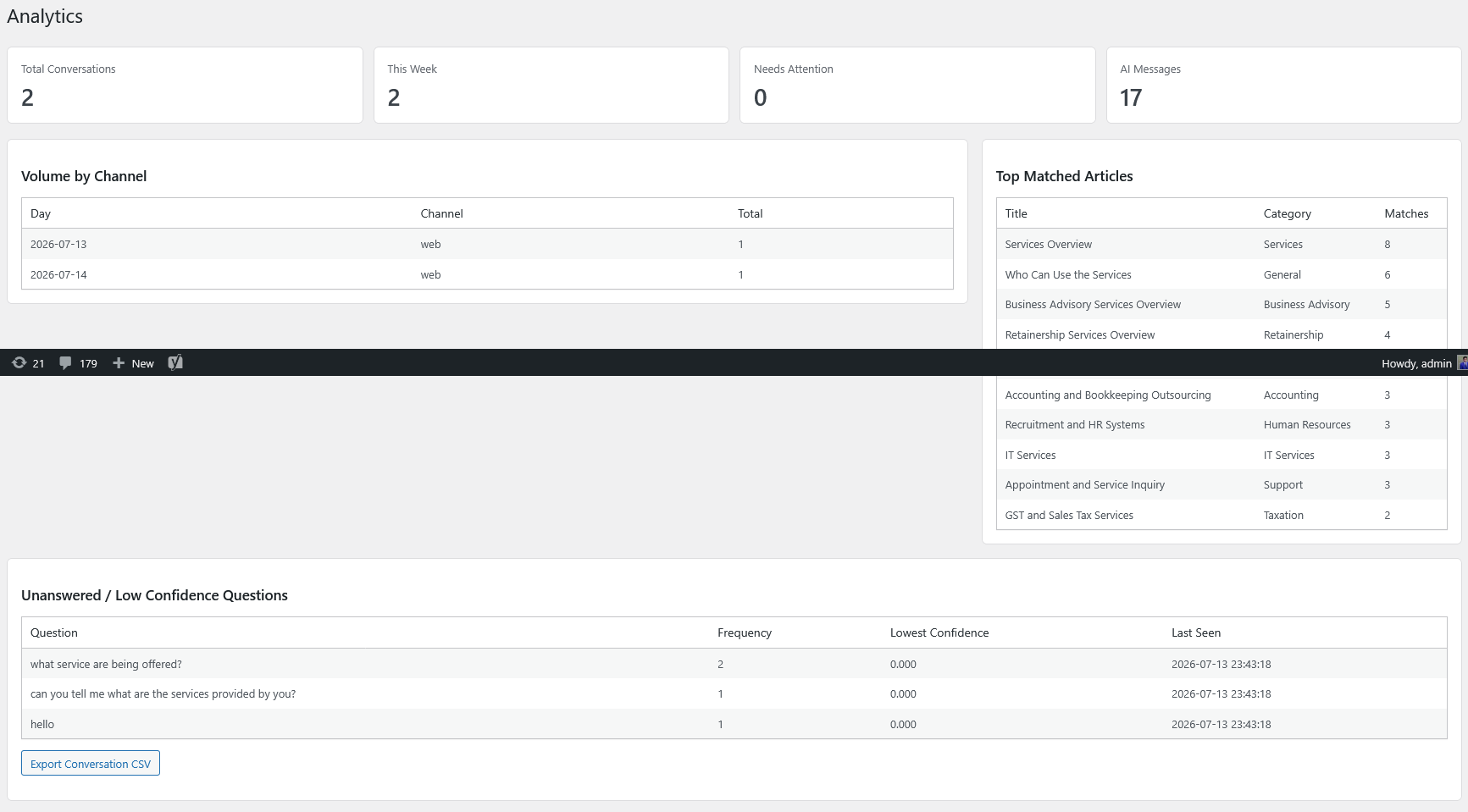
Task: Select the This Week stat card
Action: tap(551, 85)
